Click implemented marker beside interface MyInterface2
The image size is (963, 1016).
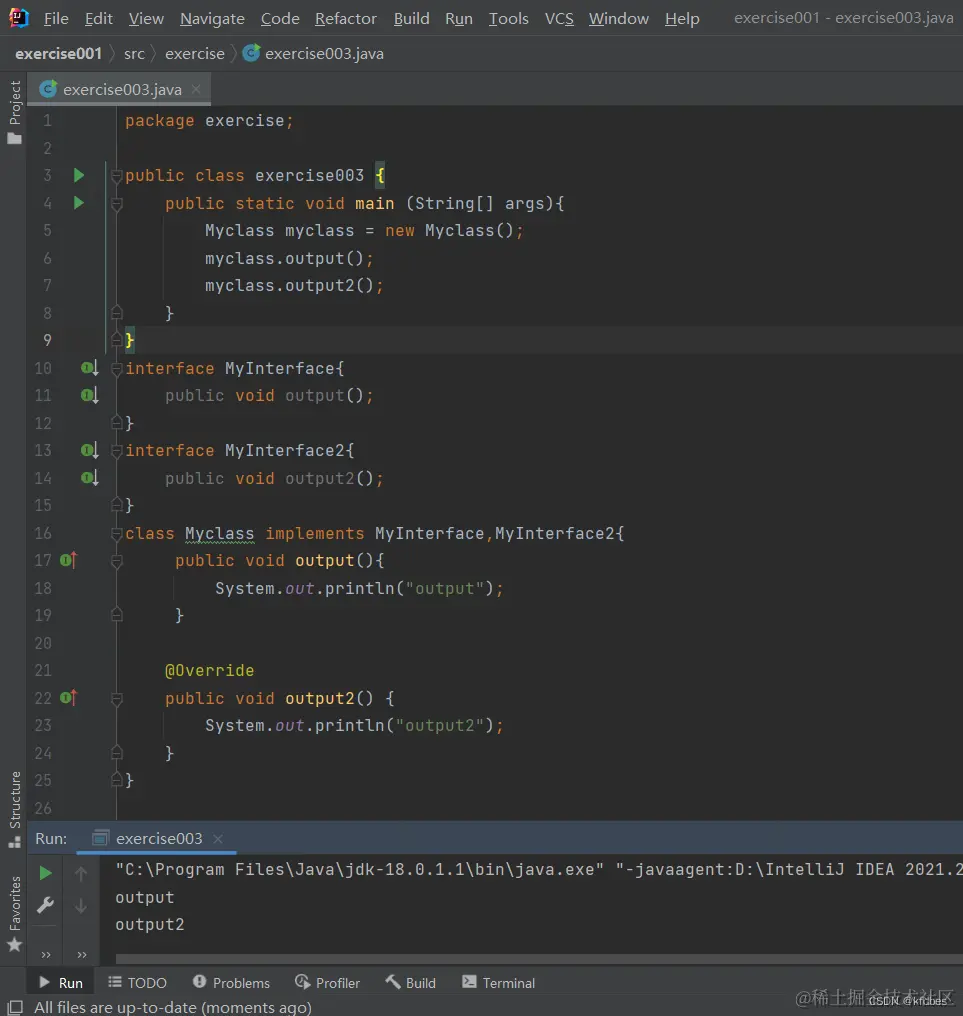pyautogui.click(x=89, y=450)
